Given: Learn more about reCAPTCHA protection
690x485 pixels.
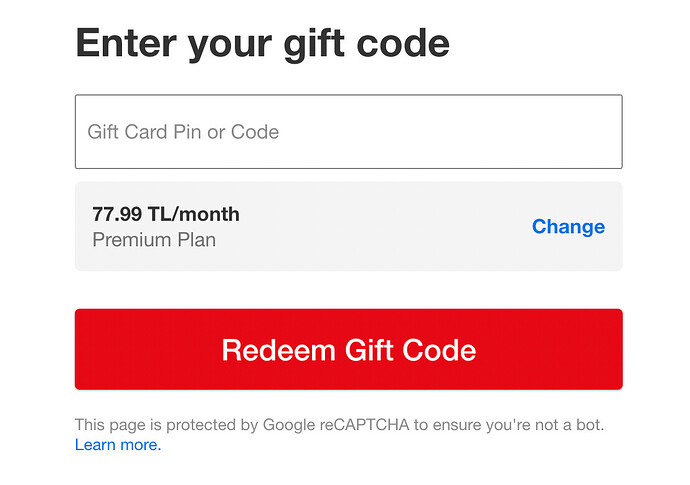Looking at the screenshot, I should click(118, 445).
